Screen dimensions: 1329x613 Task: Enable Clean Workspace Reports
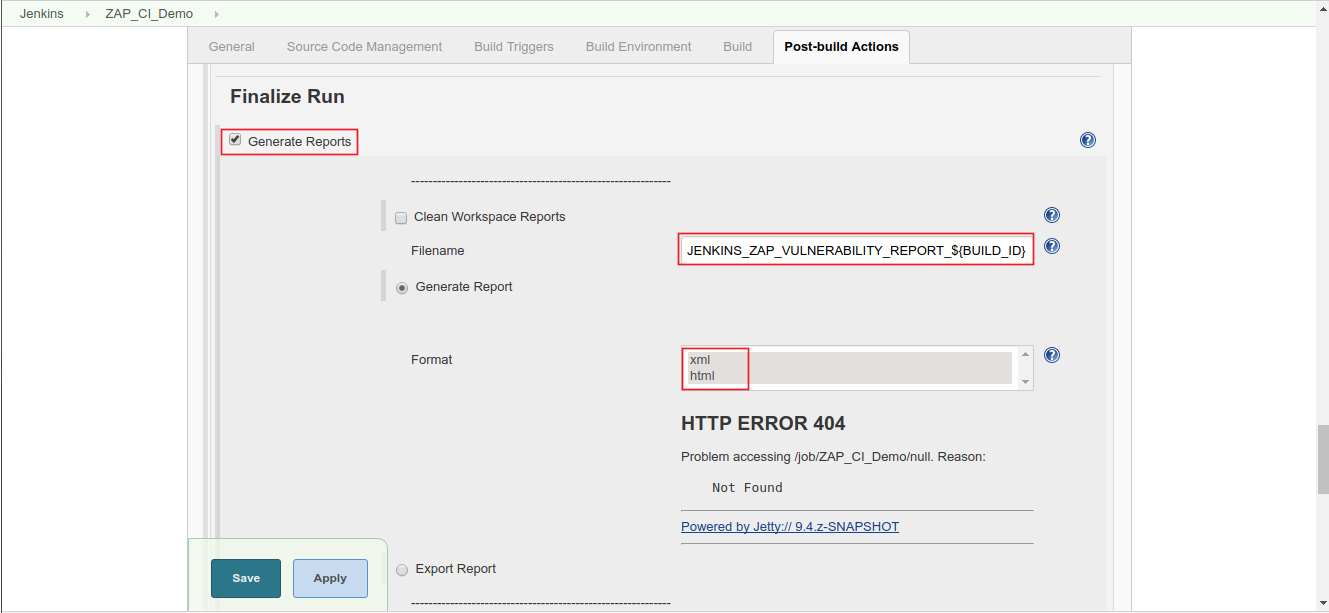pyautogui.click(x=401, y=217)
